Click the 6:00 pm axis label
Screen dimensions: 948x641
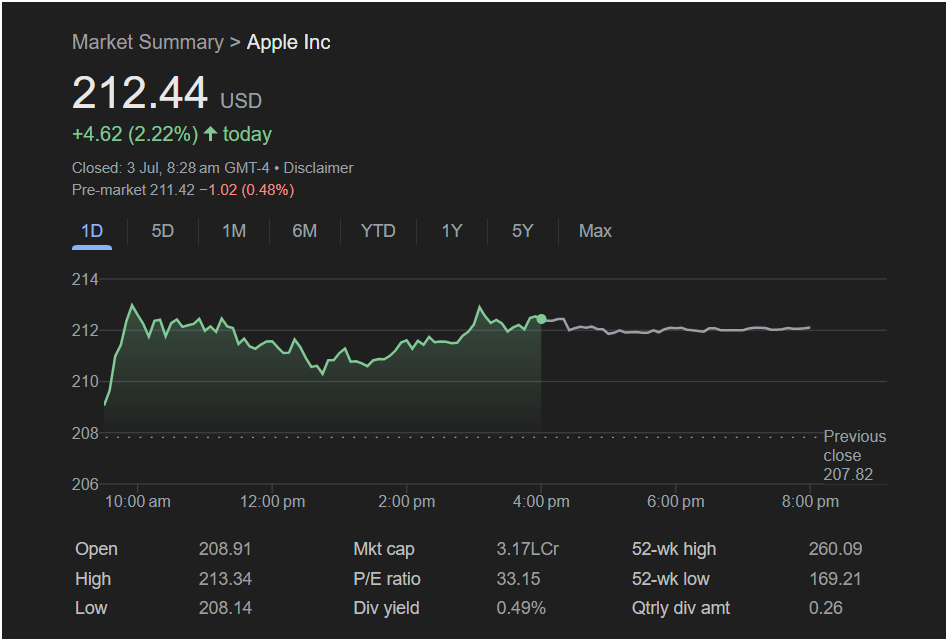676,501
